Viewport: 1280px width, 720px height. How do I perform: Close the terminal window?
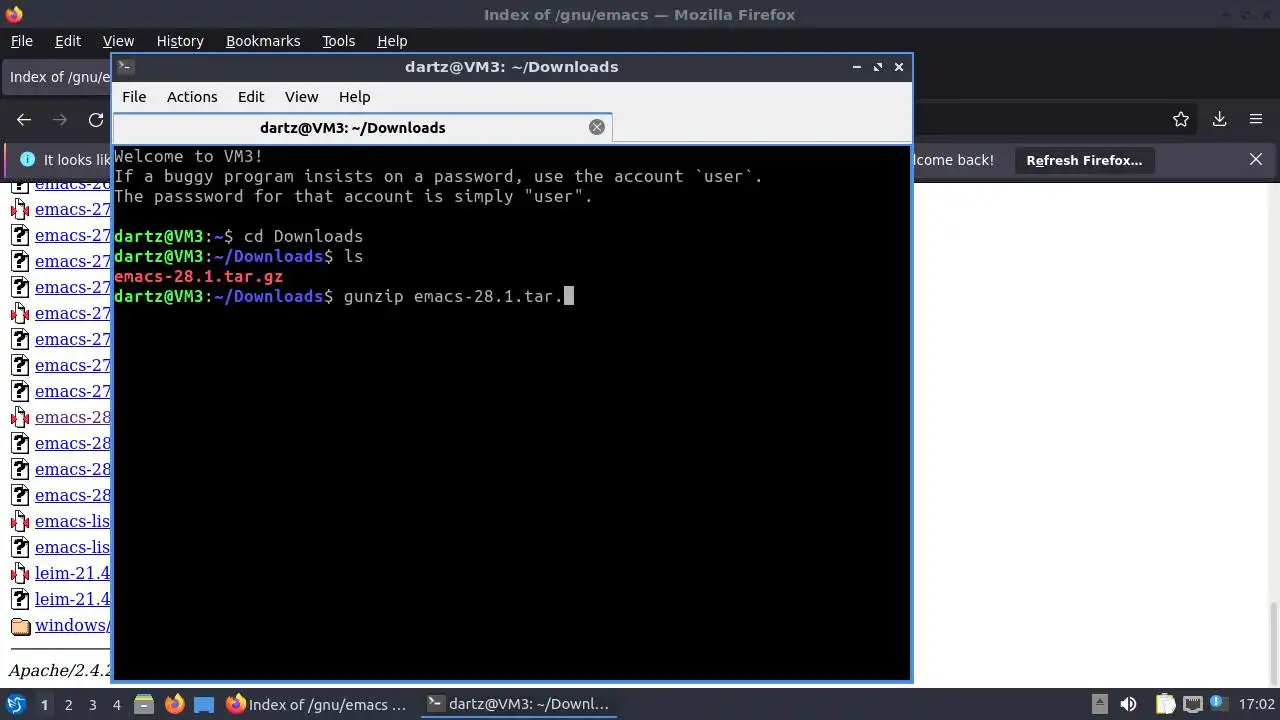click(899, 67)
